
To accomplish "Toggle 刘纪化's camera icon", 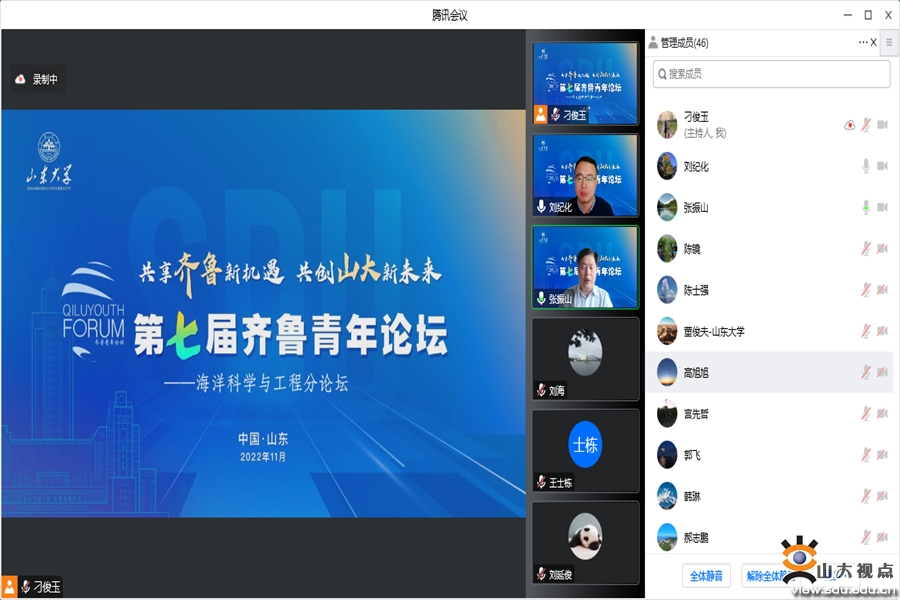I will point(882,166).
